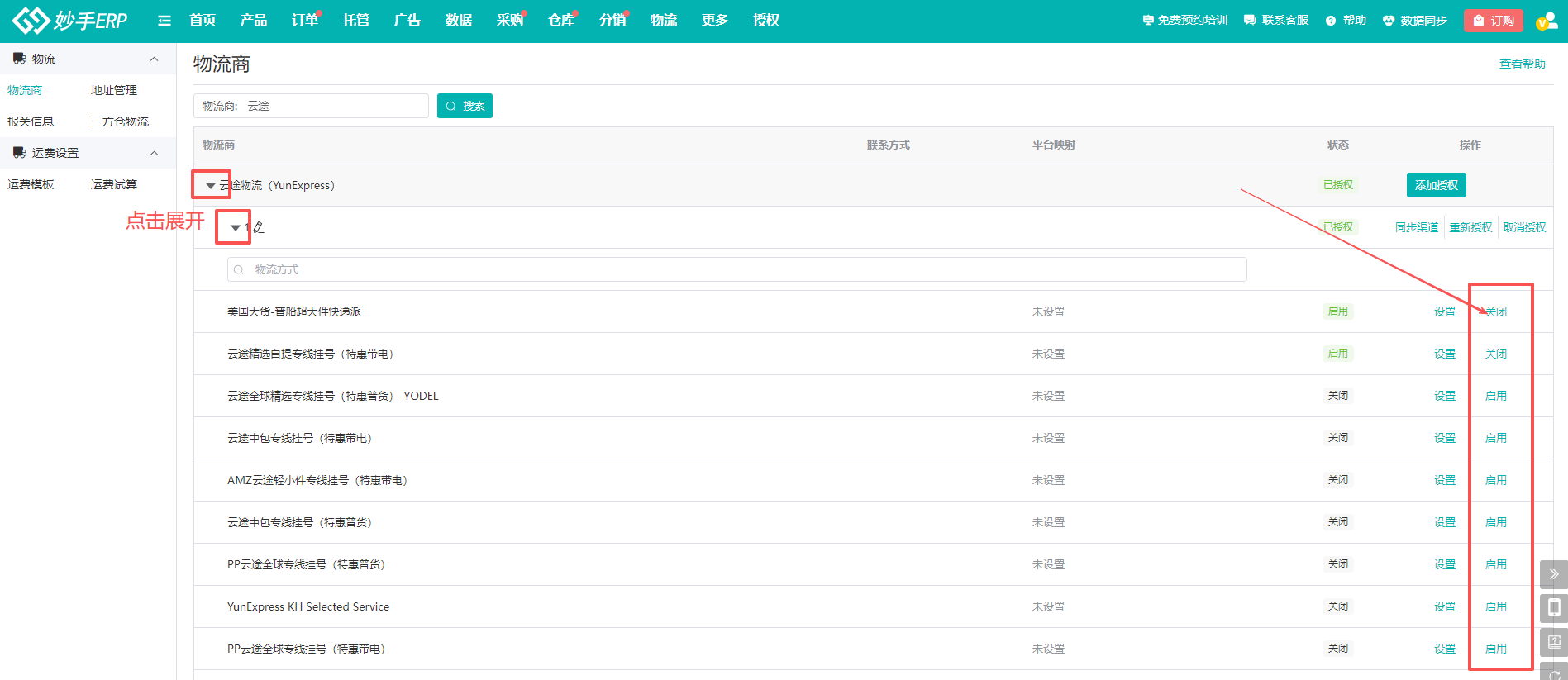Open 帮助 in the top bar
Screen dimensions: 1568x680
1346,21
